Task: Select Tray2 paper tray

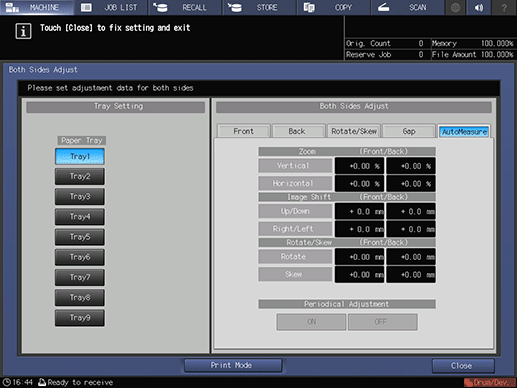Action: pos(80,176)
